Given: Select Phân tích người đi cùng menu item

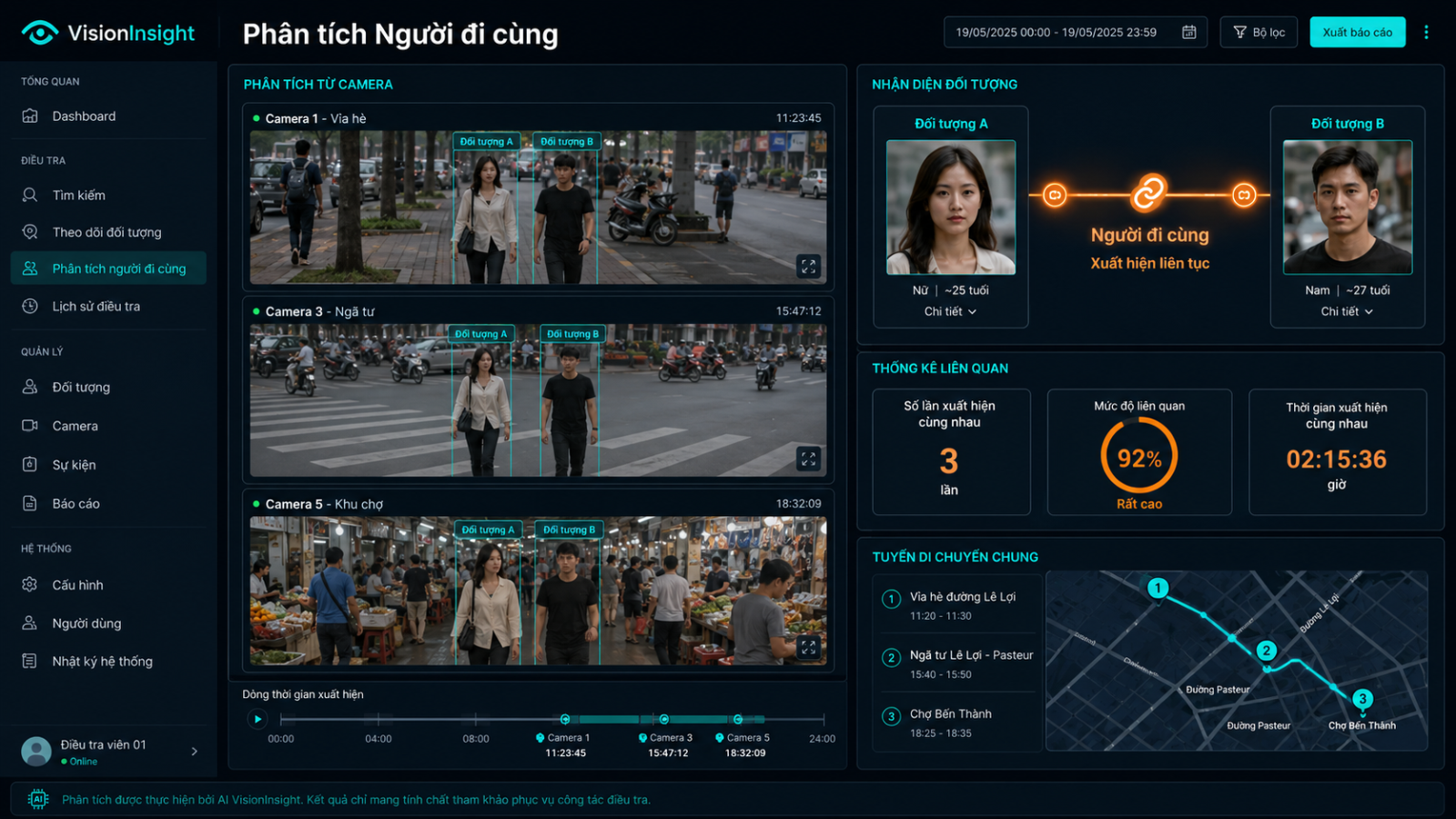Looking at the screenshot, I should (x=108, y=268).
